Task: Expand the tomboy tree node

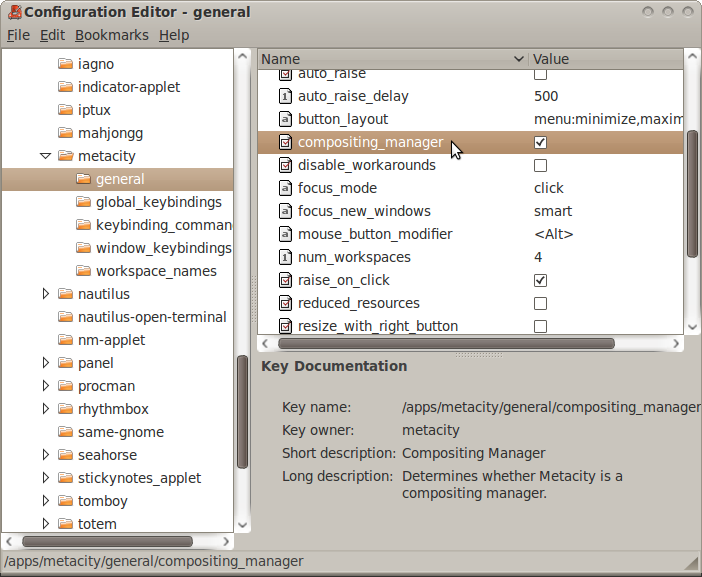Action: click(46, 501)
